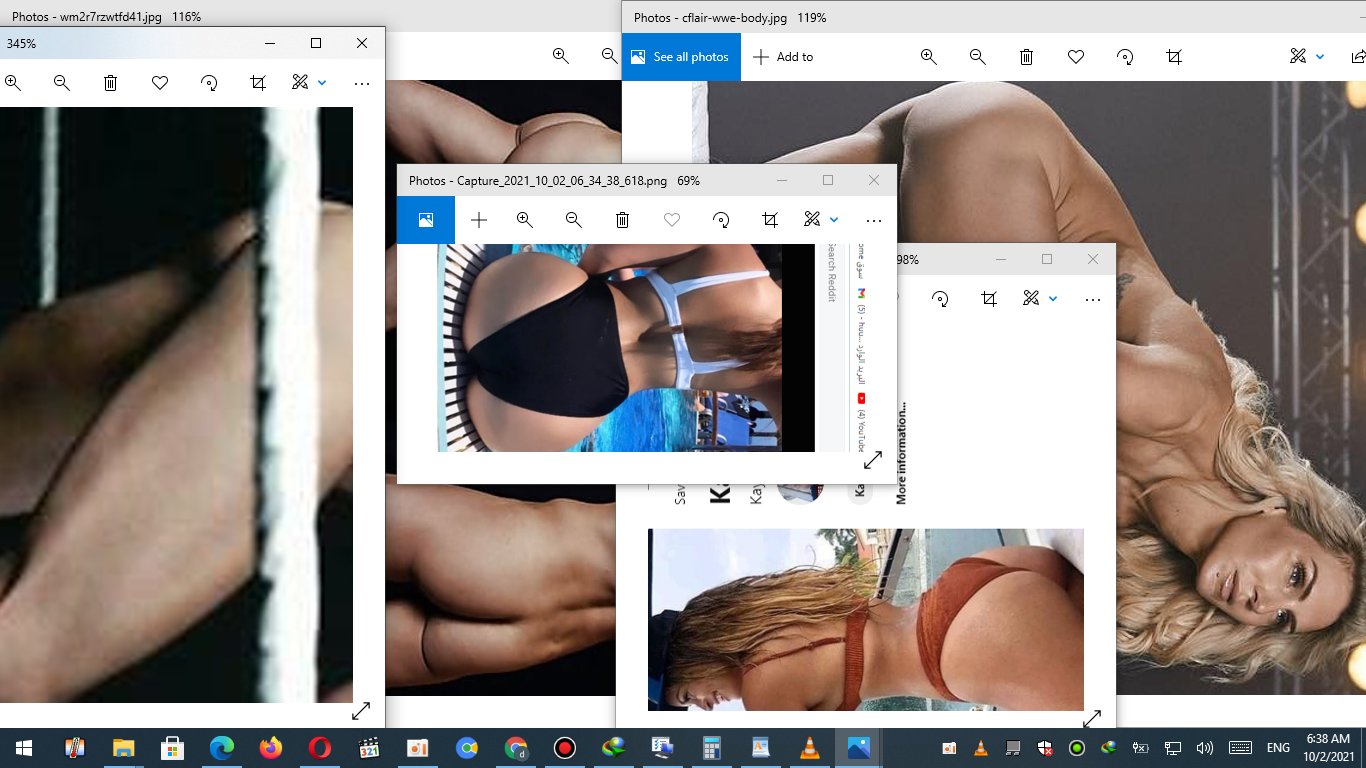The height and width of the screenshot is (768, 1366).
Task: Expand the Edit dropdown in the 345% window
Action: pyautogui.click(x=322, y=83)
